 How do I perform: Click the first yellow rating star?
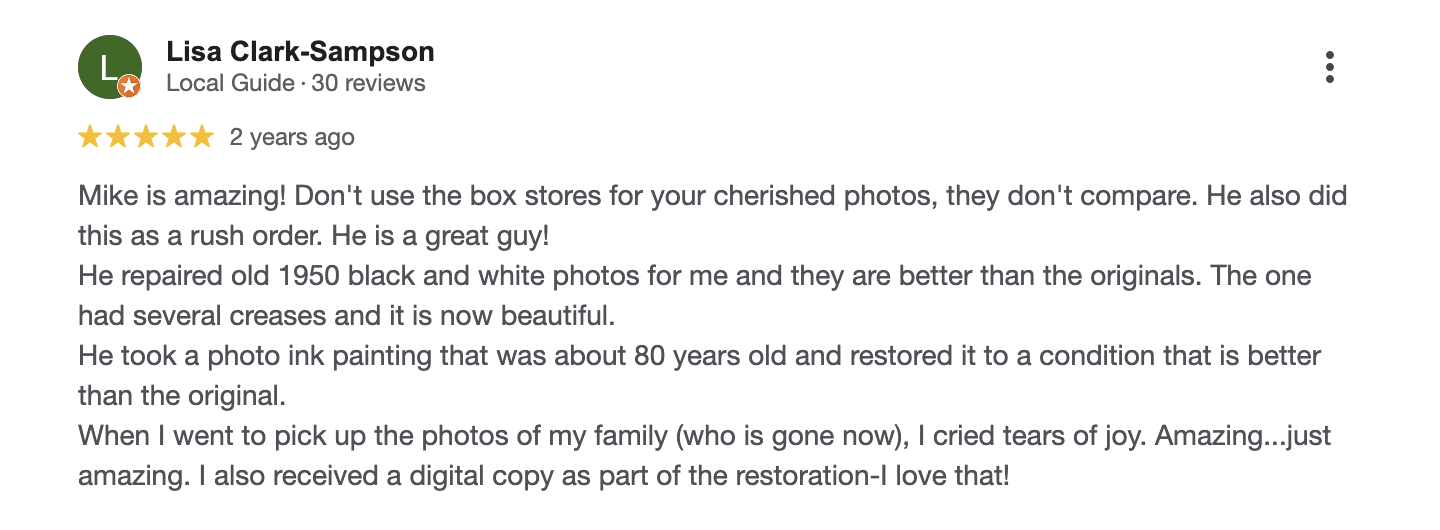pos(90,137)
